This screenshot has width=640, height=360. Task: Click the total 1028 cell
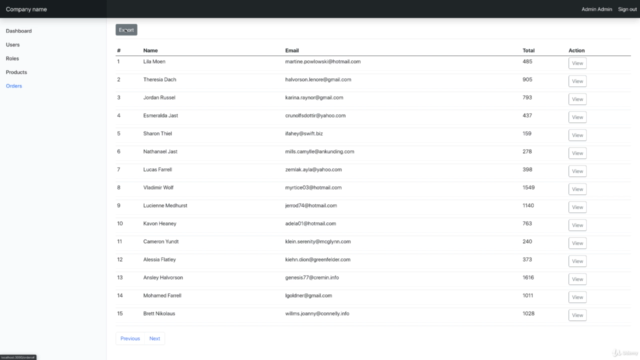[x=529, y=313]
